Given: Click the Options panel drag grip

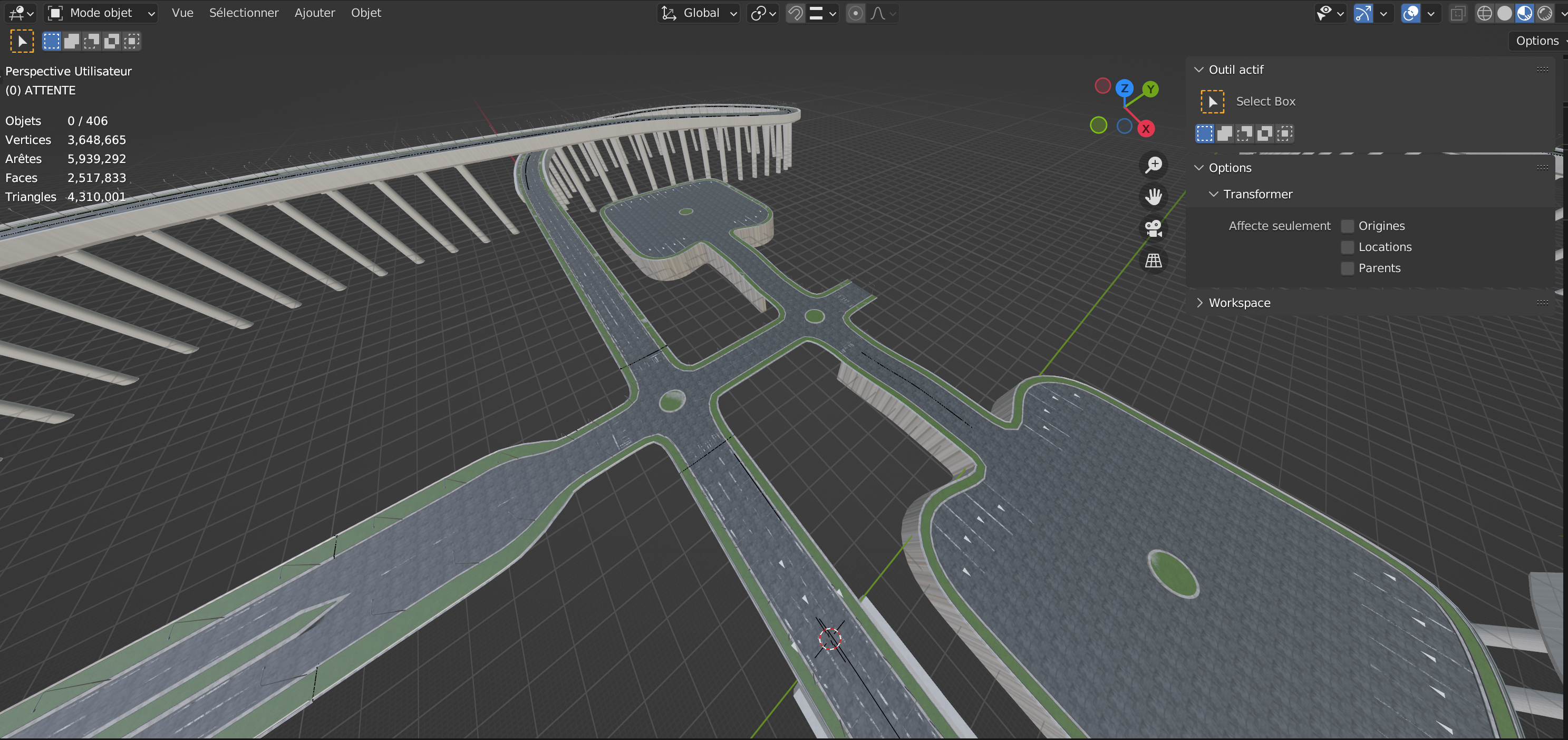Looking at the screenshot, I should (x=1542, y=168).
